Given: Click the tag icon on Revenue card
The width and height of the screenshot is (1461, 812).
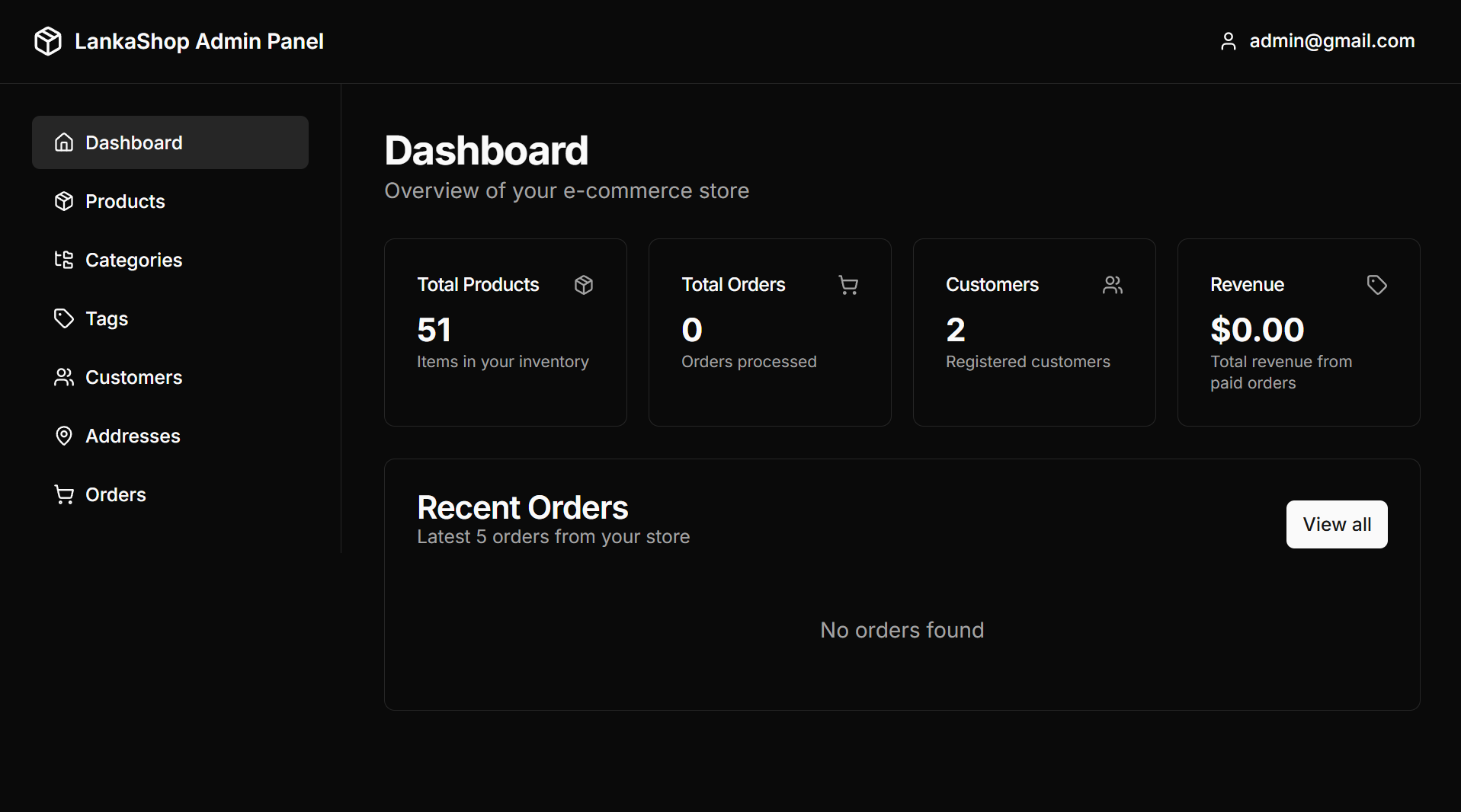Looking at the screenshot, I should click(1376, 285).
